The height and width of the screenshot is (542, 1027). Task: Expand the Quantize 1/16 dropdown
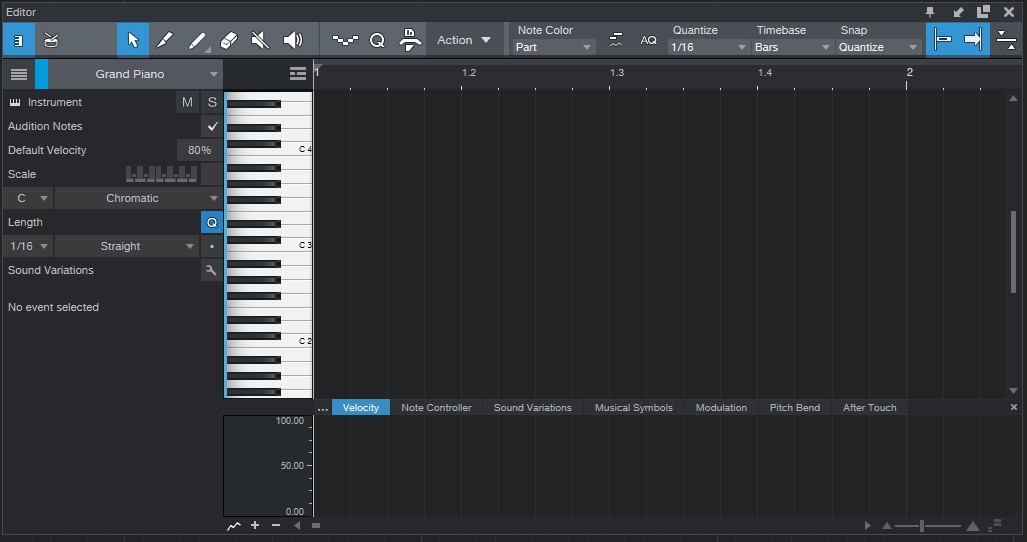709,47
